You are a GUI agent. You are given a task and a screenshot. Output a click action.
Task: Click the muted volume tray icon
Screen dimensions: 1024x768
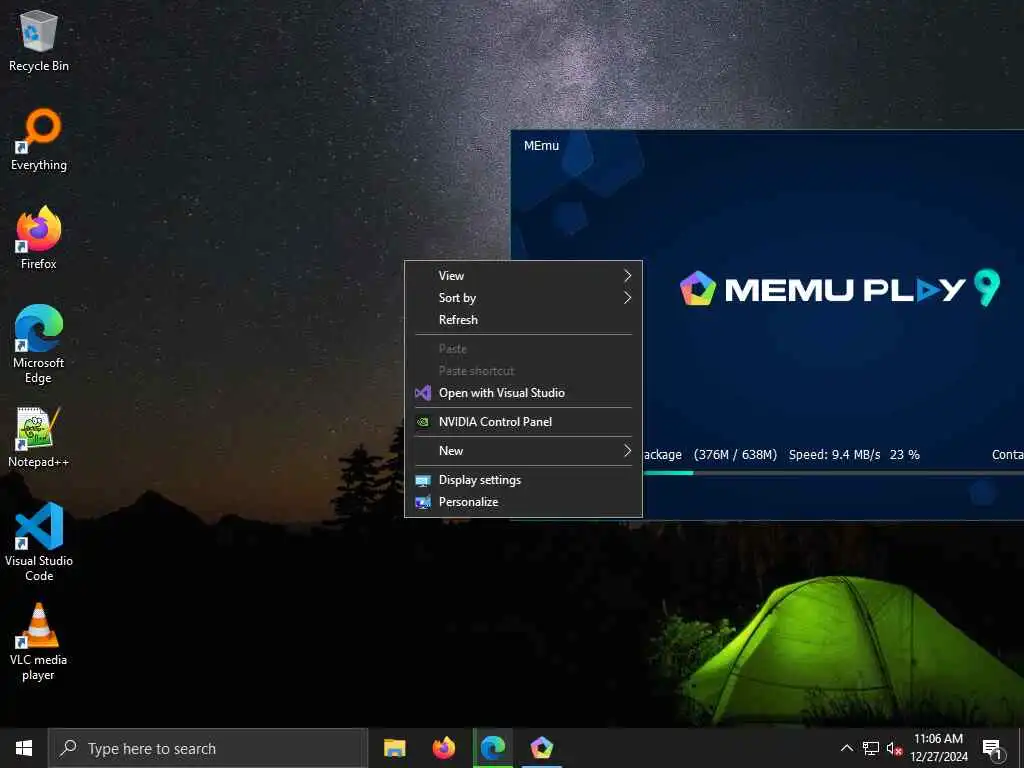click(894, 748)
